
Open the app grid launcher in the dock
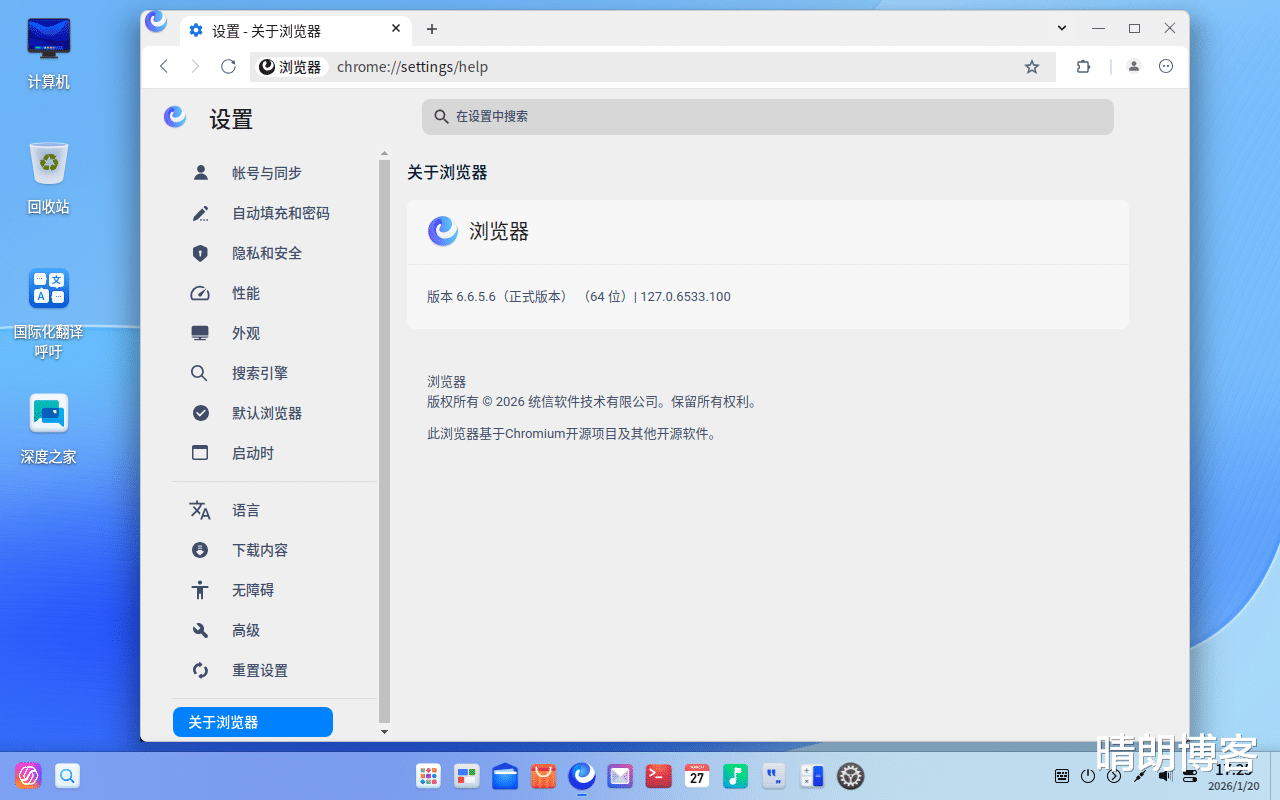tap(429, 776)
